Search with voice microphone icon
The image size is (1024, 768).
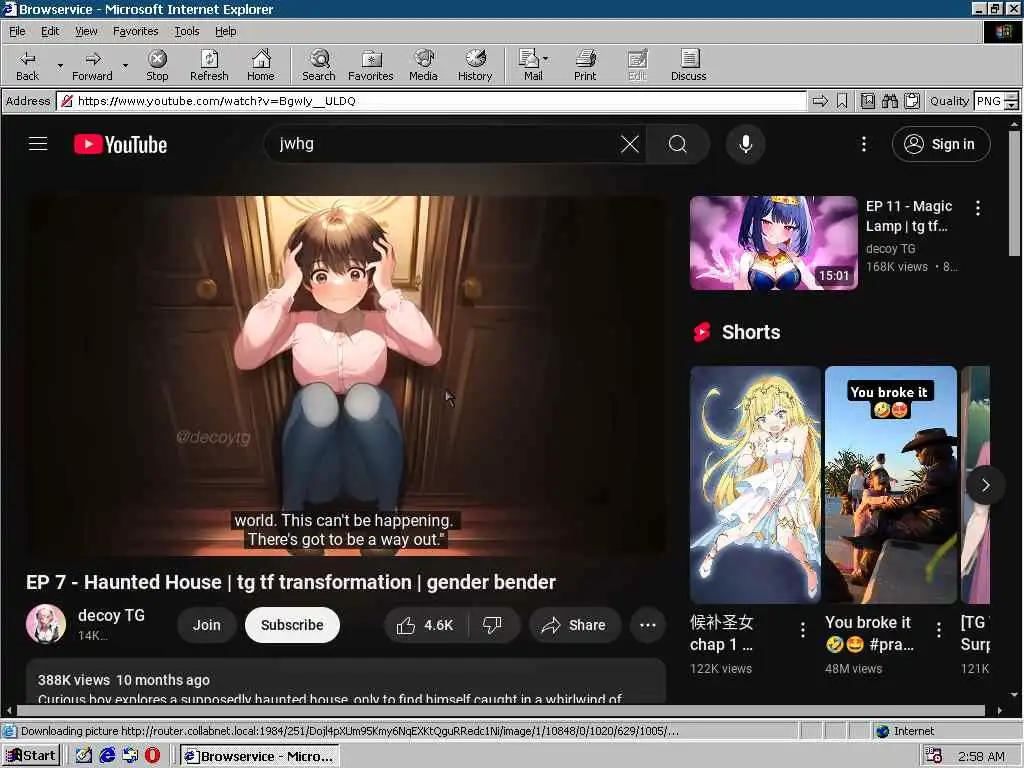pyautogui.click(x=746, y=144)
